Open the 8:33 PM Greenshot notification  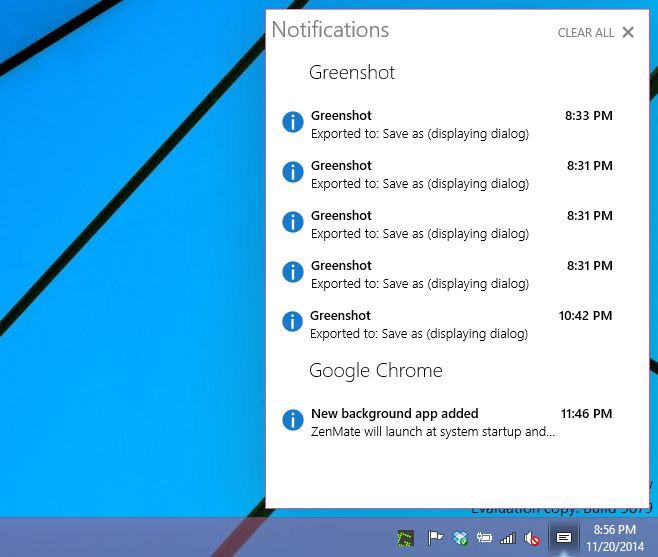[x=419, y=124]
